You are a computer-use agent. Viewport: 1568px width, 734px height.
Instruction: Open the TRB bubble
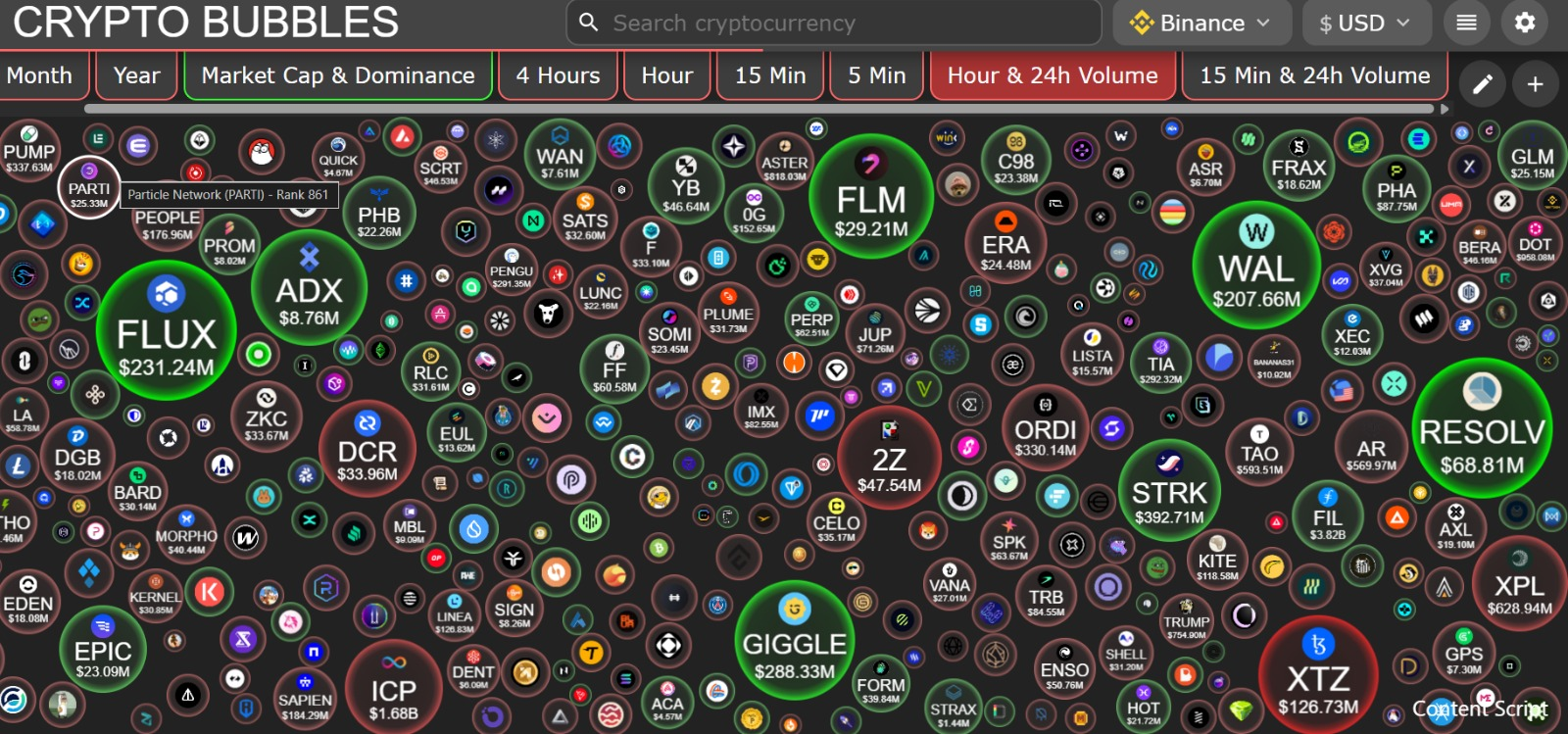(x=1046, y=597)
